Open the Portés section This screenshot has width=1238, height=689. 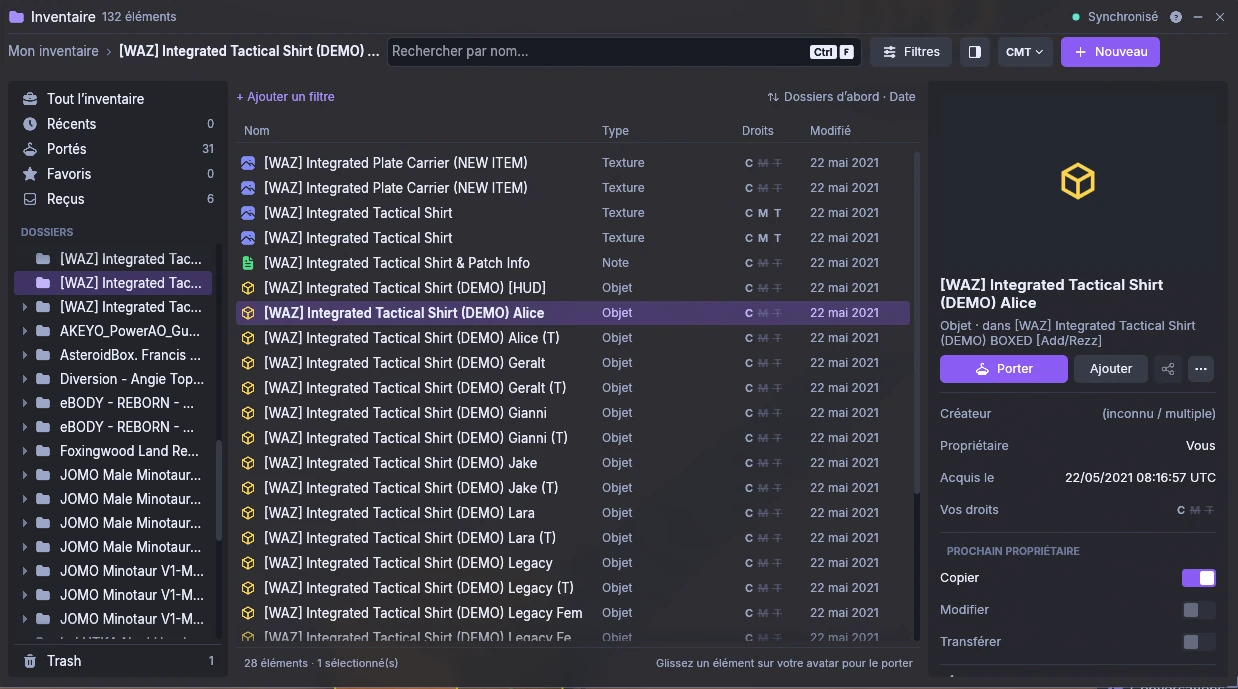coord(118,149)
